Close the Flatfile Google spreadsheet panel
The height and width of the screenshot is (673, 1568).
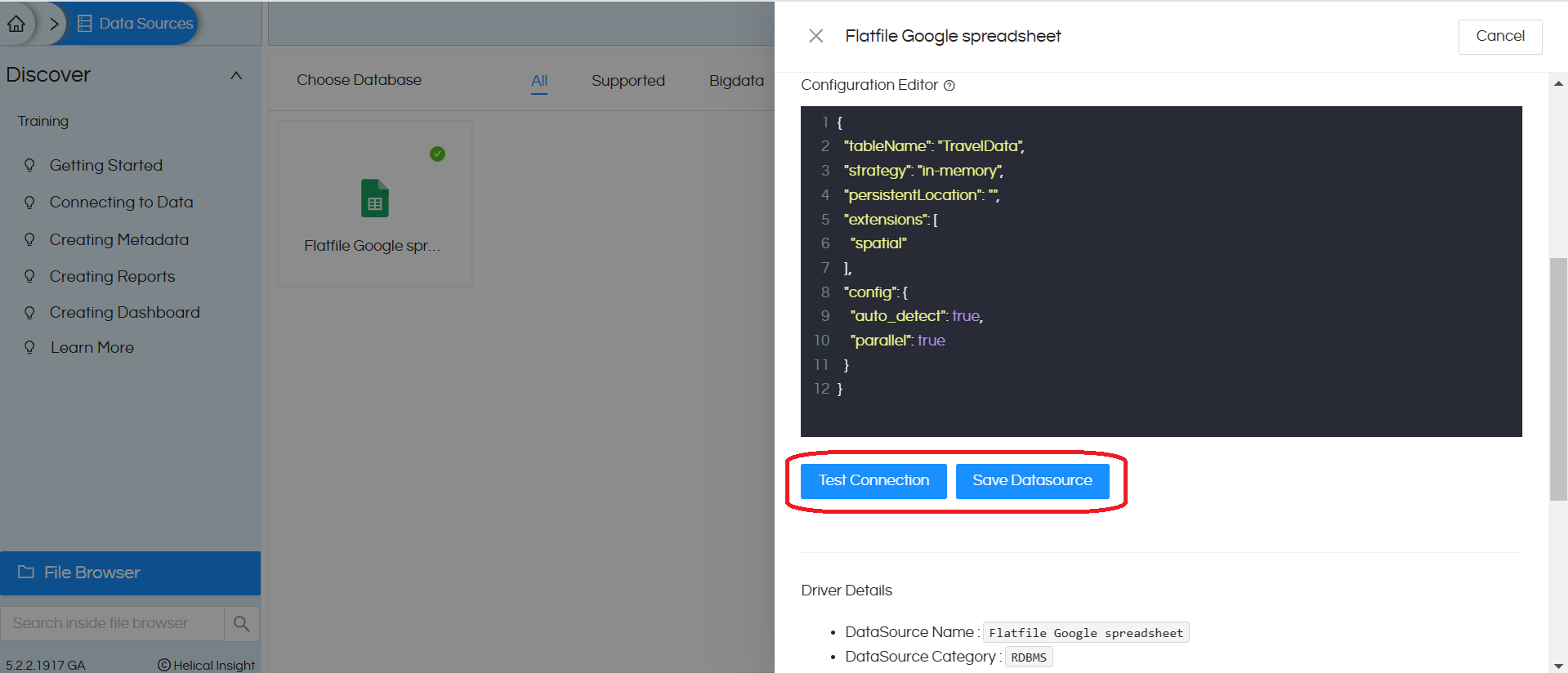[815, 36]
